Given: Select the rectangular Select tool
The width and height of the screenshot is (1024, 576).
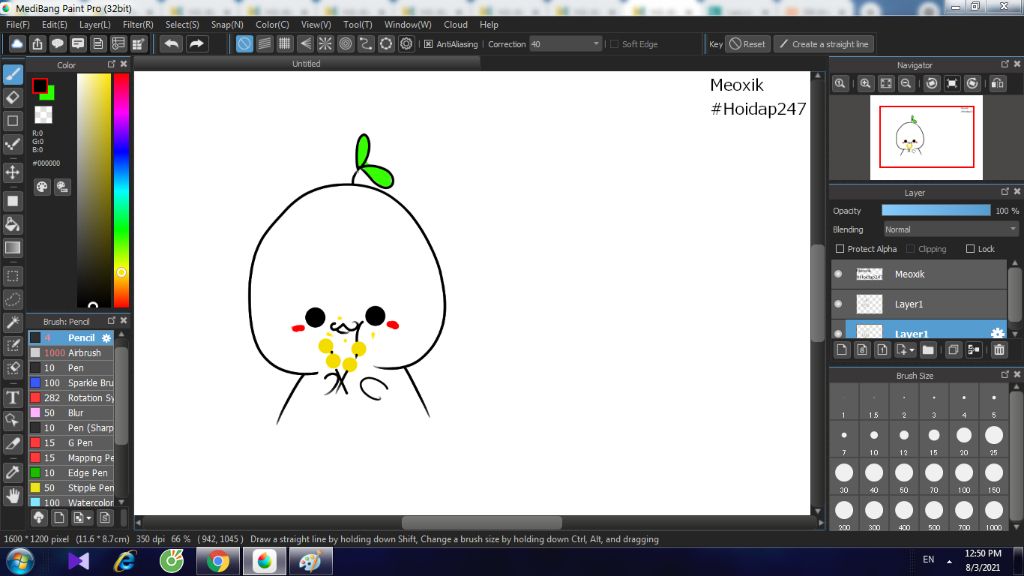Looking at the screenshot, I should click(x=12, y=276).
